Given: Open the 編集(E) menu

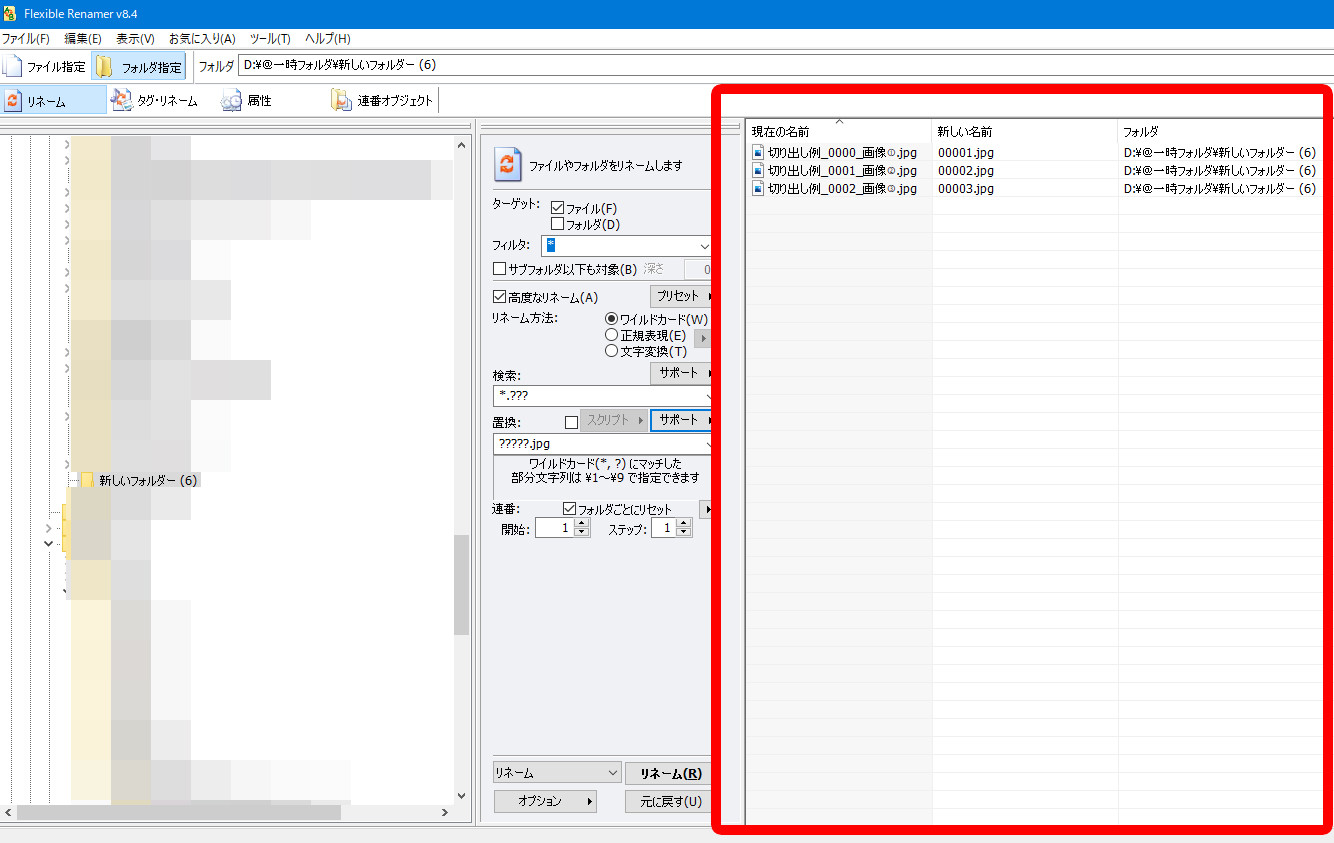Looking at the screenshot, I should (82, 39).
